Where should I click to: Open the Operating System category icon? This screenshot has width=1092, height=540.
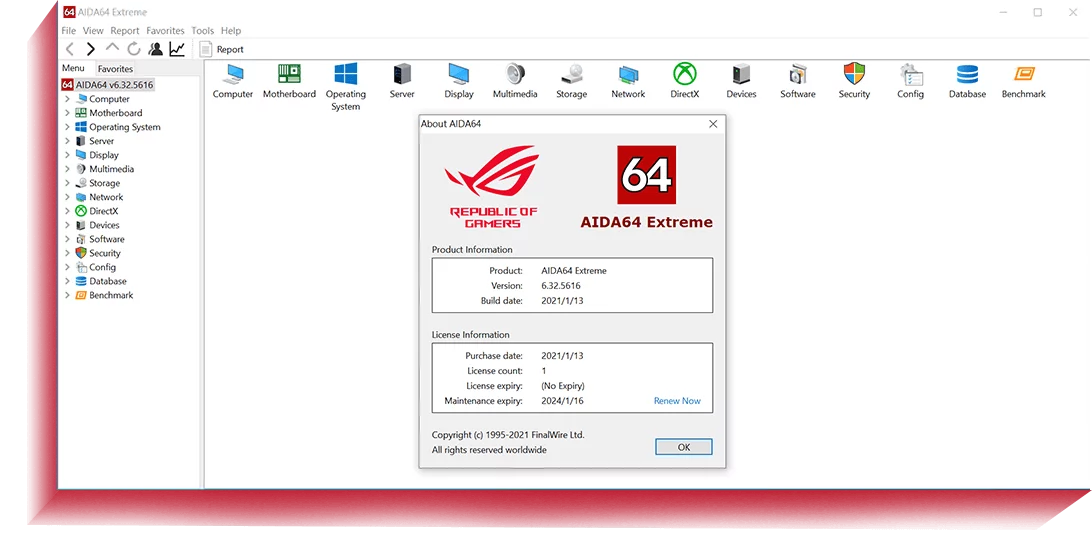coord(345,74)
